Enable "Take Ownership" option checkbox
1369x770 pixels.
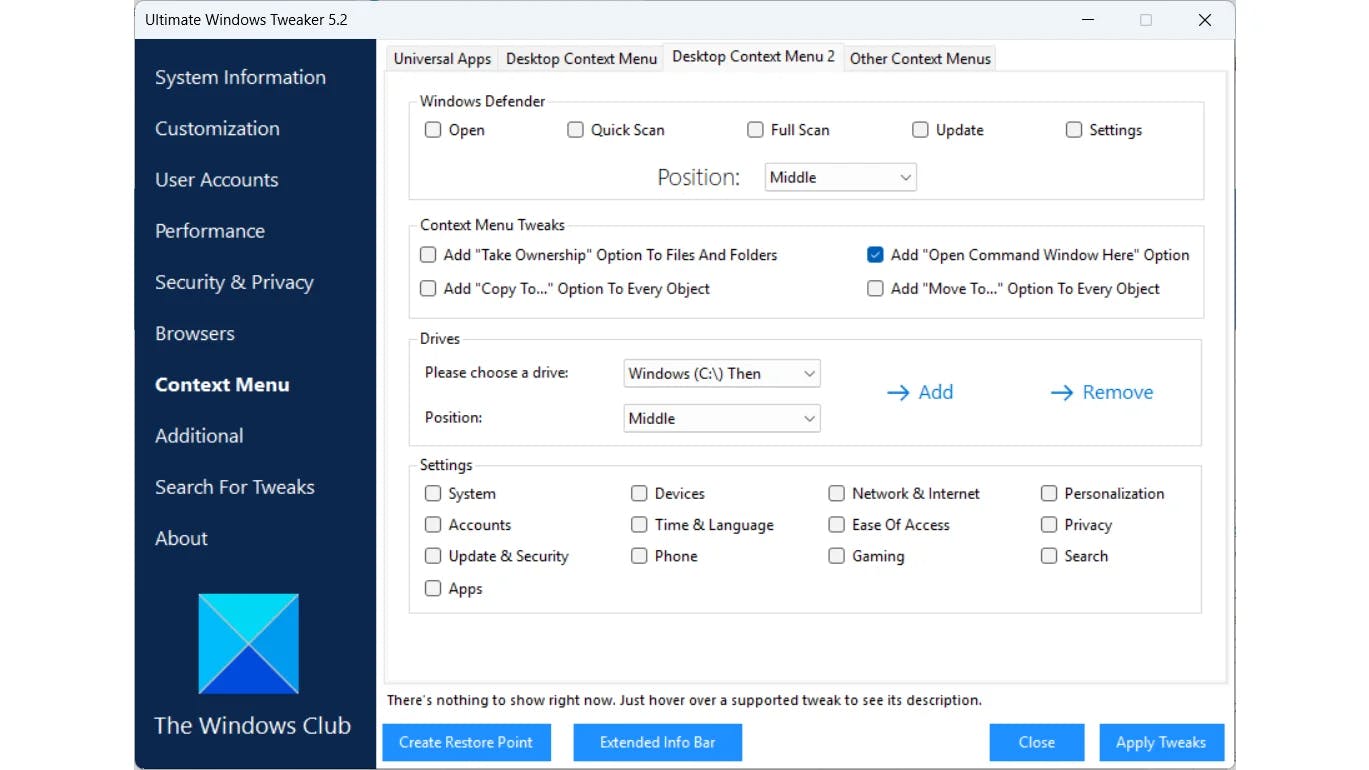tap(428, 255)
